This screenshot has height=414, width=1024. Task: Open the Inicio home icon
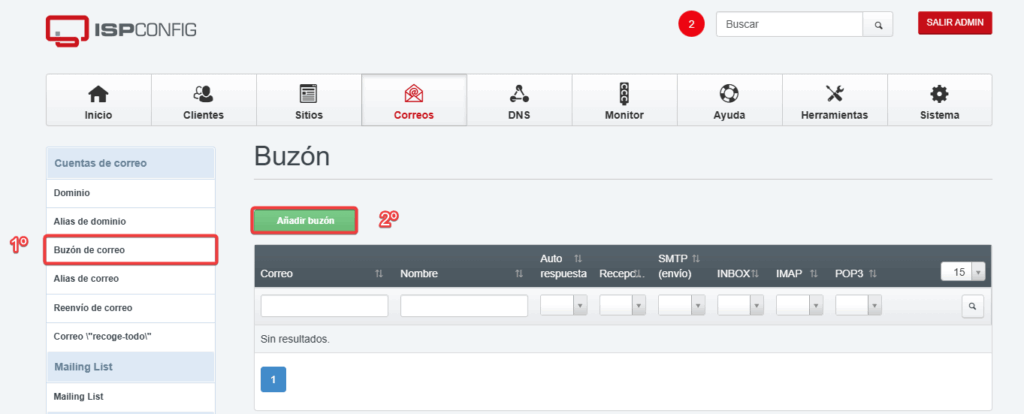tap(99, 95)
